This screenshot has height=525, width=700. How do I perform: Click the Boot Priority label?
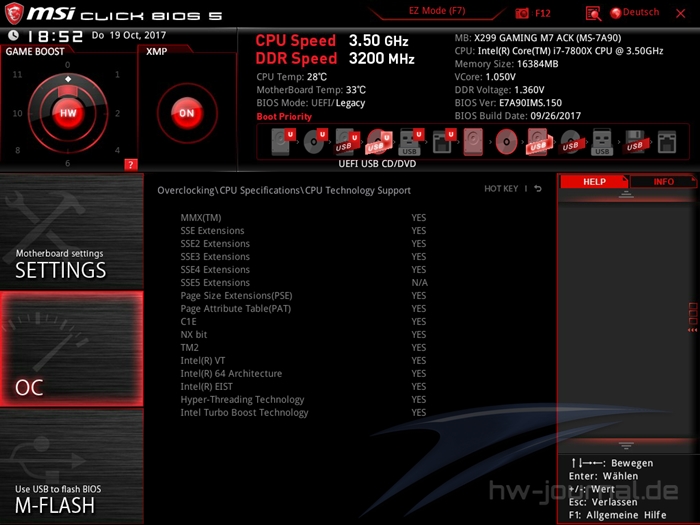click(x=284, y=117)
